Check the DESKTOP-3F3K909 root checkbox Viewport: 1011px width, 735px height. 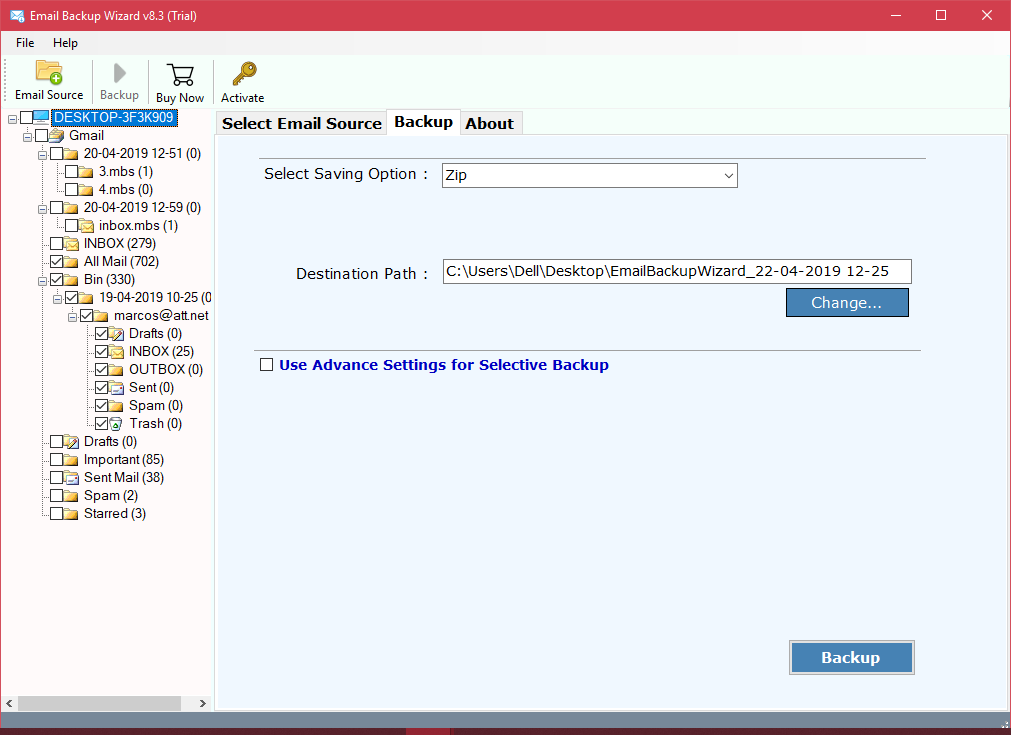[26, 117]
